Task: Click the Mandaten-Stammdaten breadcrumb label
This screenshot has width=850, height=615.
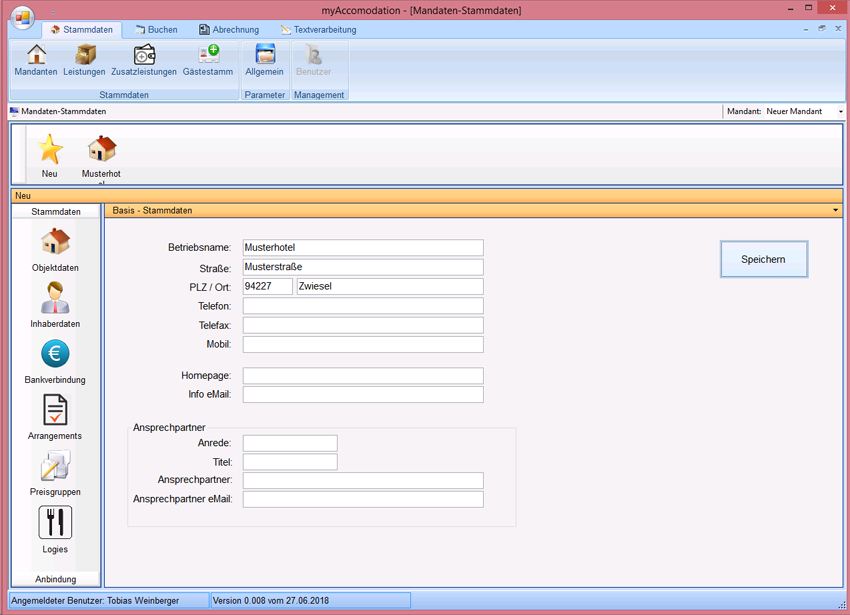Action: coord(63,111)
